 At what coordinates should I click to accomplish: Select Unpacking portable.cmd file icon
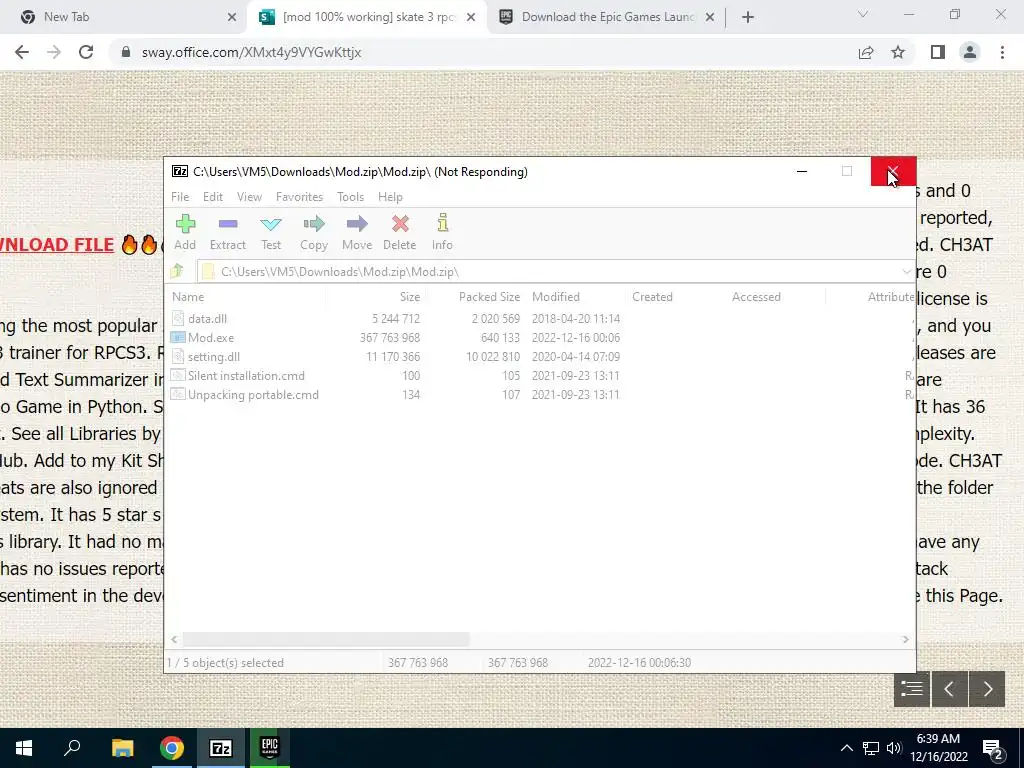[x=178, y=394]
